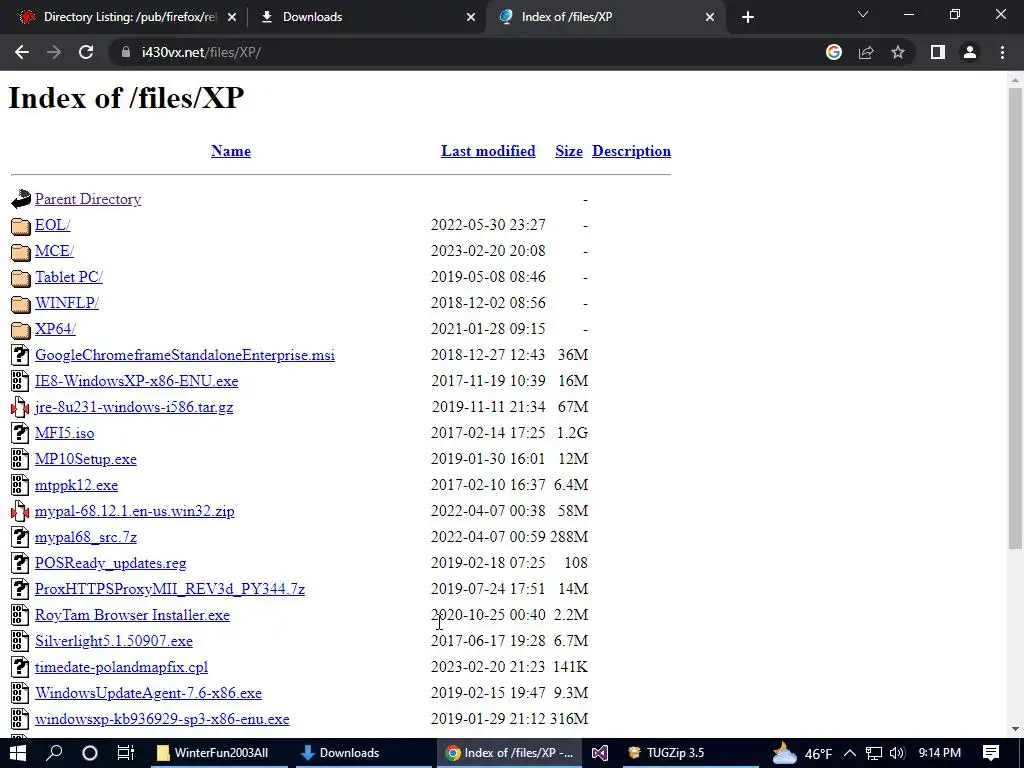Open a new tab with the plus button
The height and width of the screenshot is (768, 1024).
(x=748, y=17)
